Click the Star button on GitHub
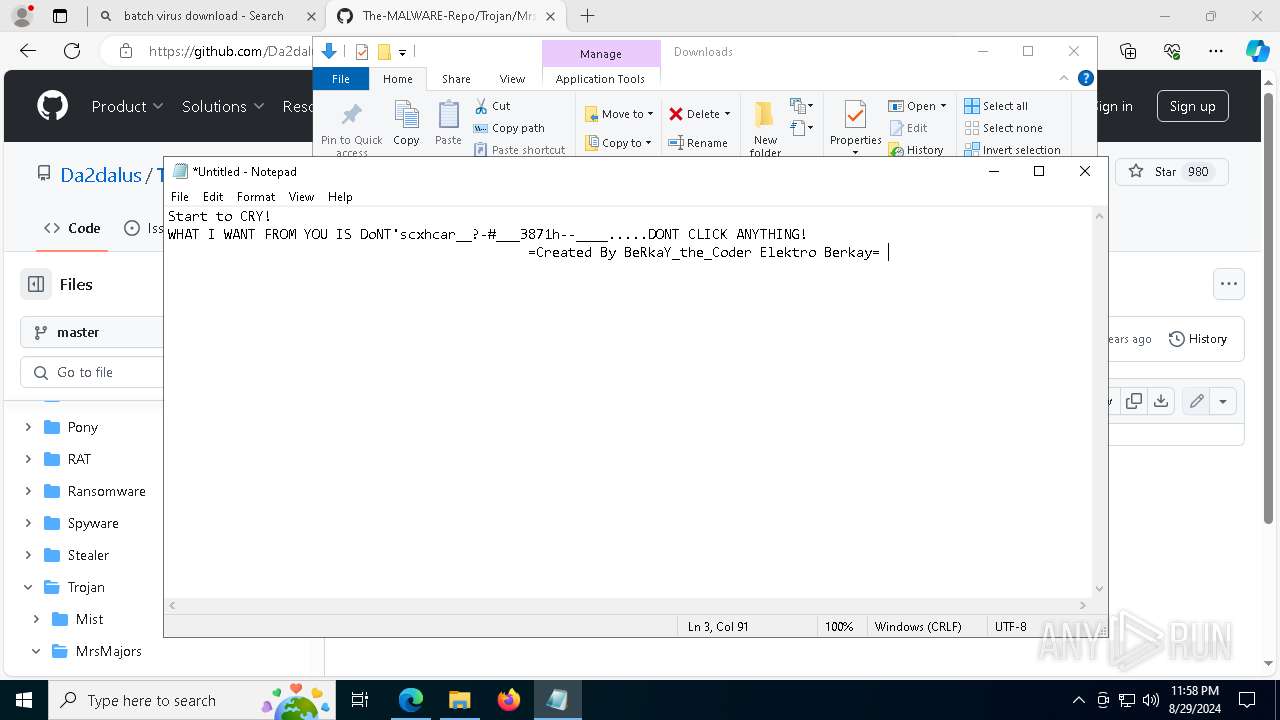Screen dimensions: 1280x720 click(x=1171, y=172)
